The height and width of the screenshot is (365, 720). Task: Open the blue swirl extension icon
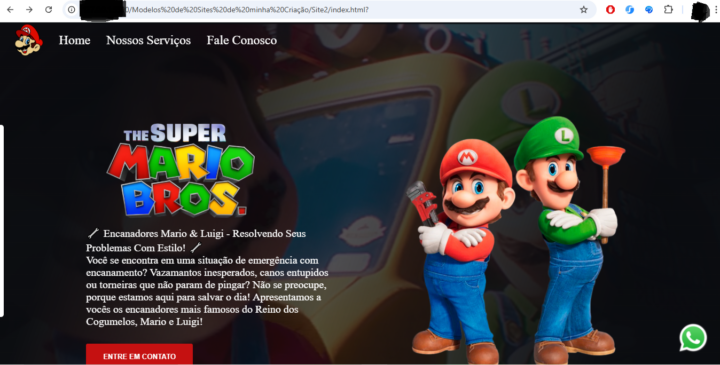pos(630,10)
